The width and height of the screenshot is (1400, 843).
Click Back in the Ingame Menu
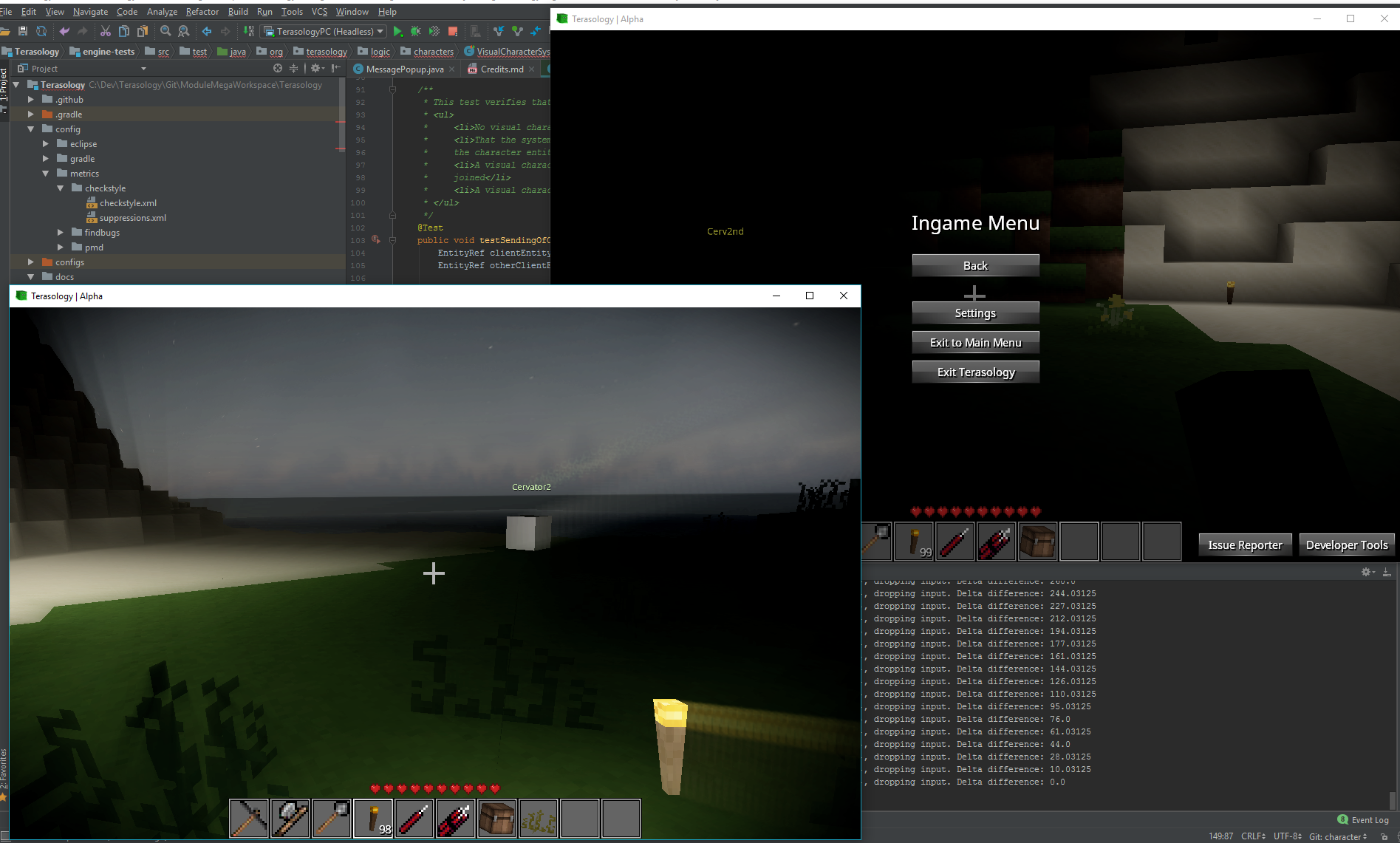tap(975, 266)
